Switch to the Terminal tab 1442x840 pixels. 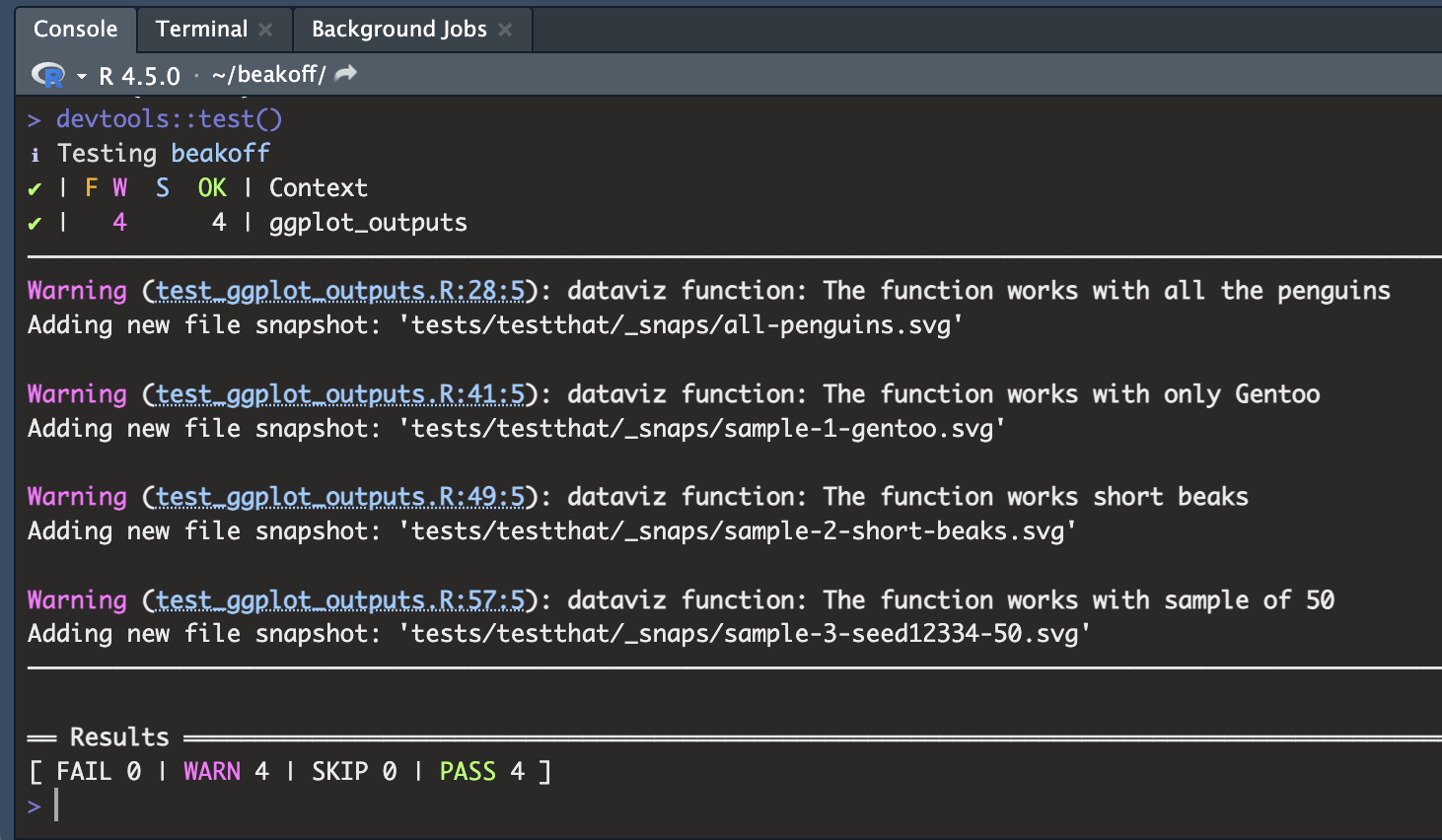201,29
